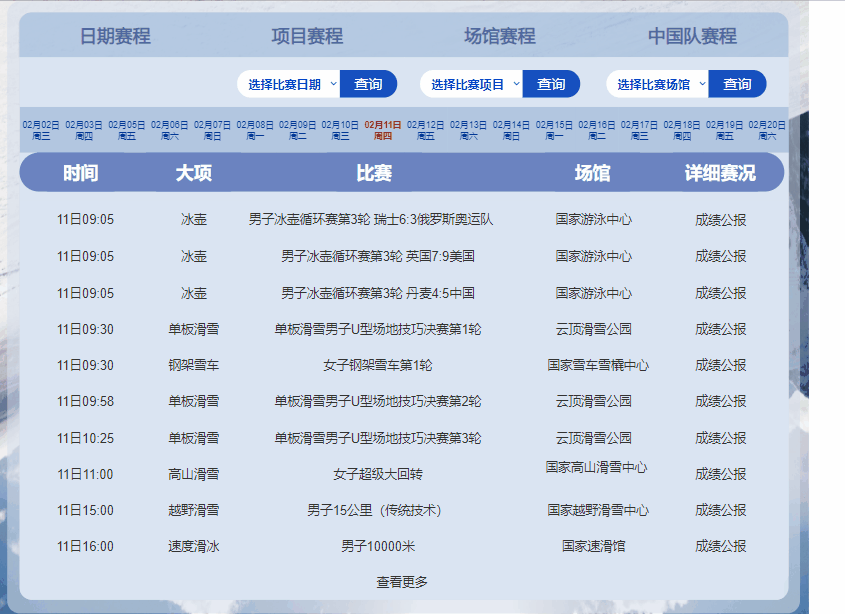
Task: Select date 02月15日 周一
Action: [x=554, y=130]
